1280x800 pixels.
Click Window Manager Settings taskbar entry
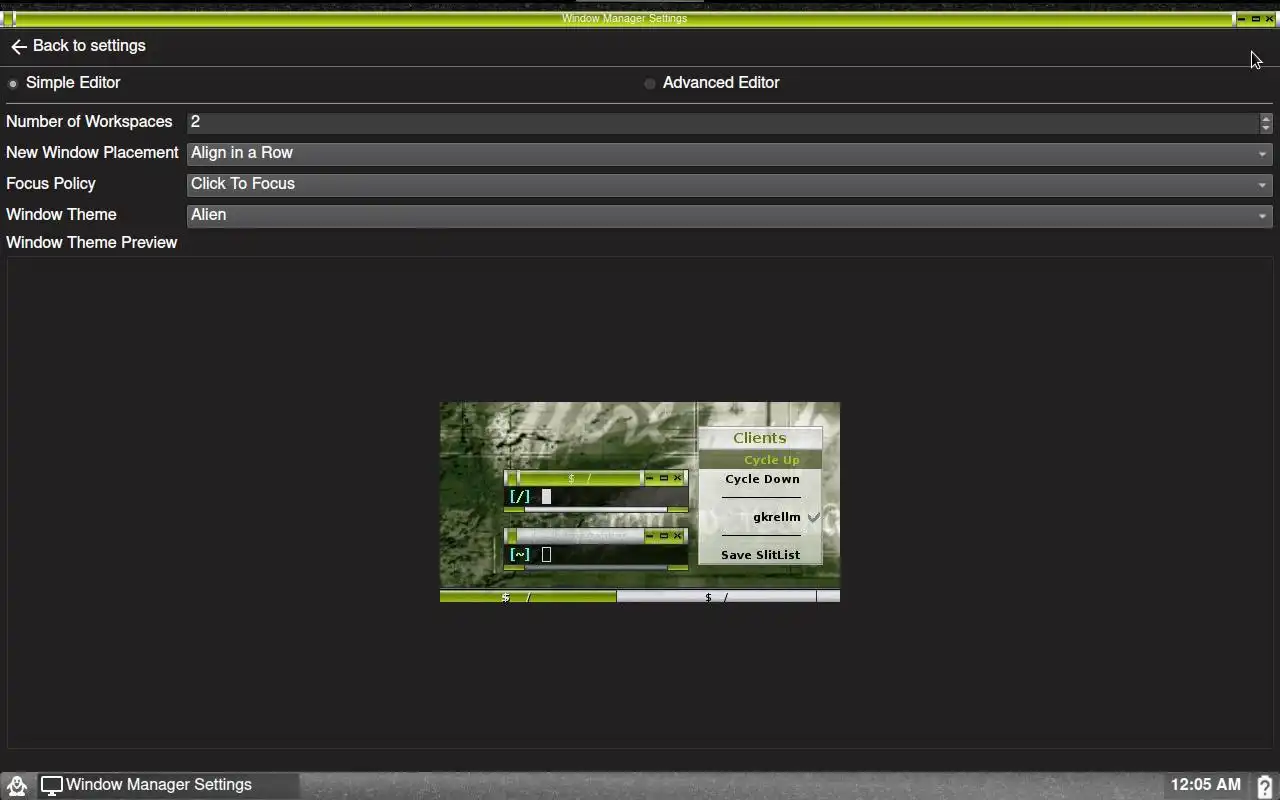click(x=169, y=785)
